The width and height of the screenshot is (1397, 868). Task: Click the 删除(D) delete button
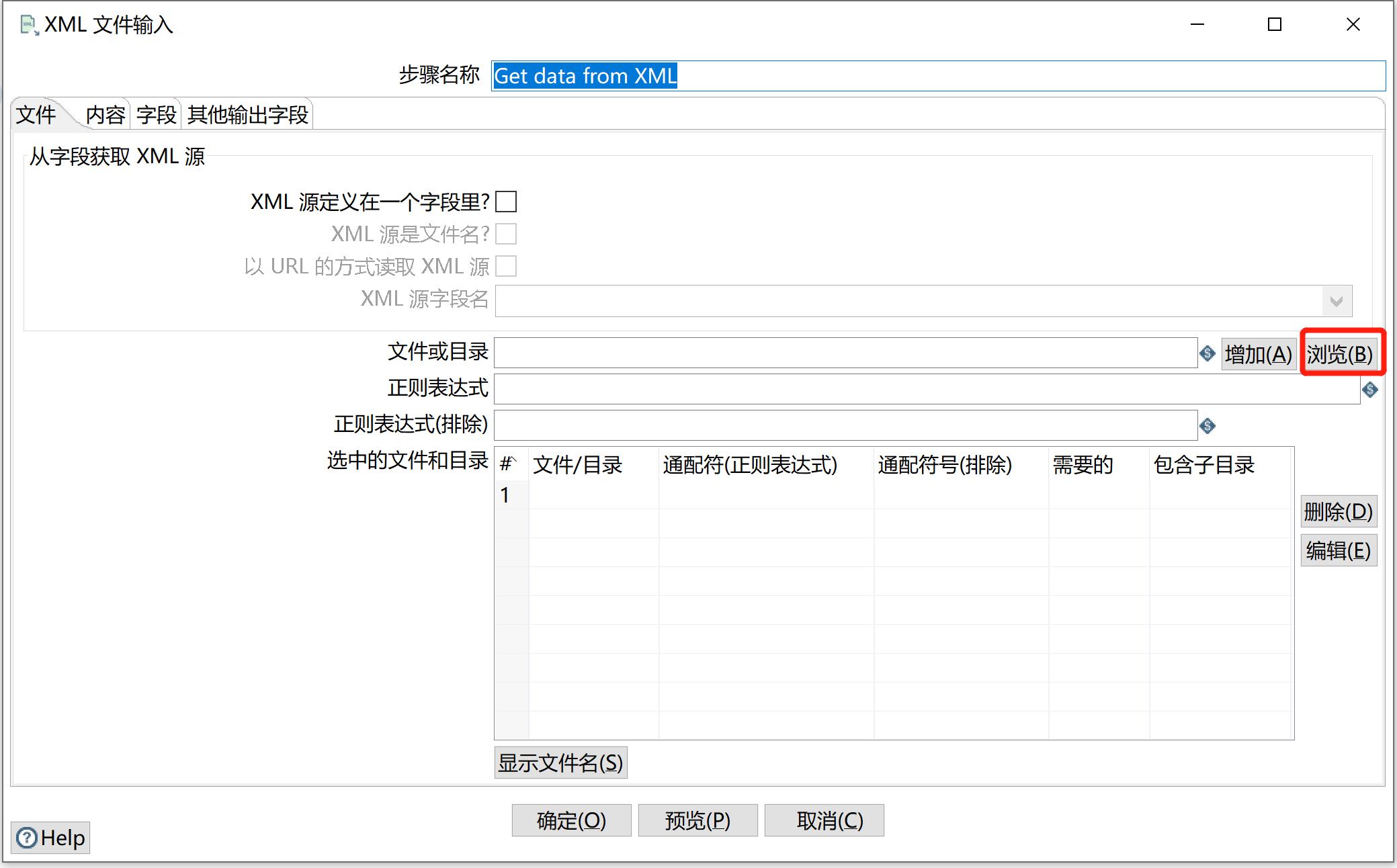pos(1339,512)
